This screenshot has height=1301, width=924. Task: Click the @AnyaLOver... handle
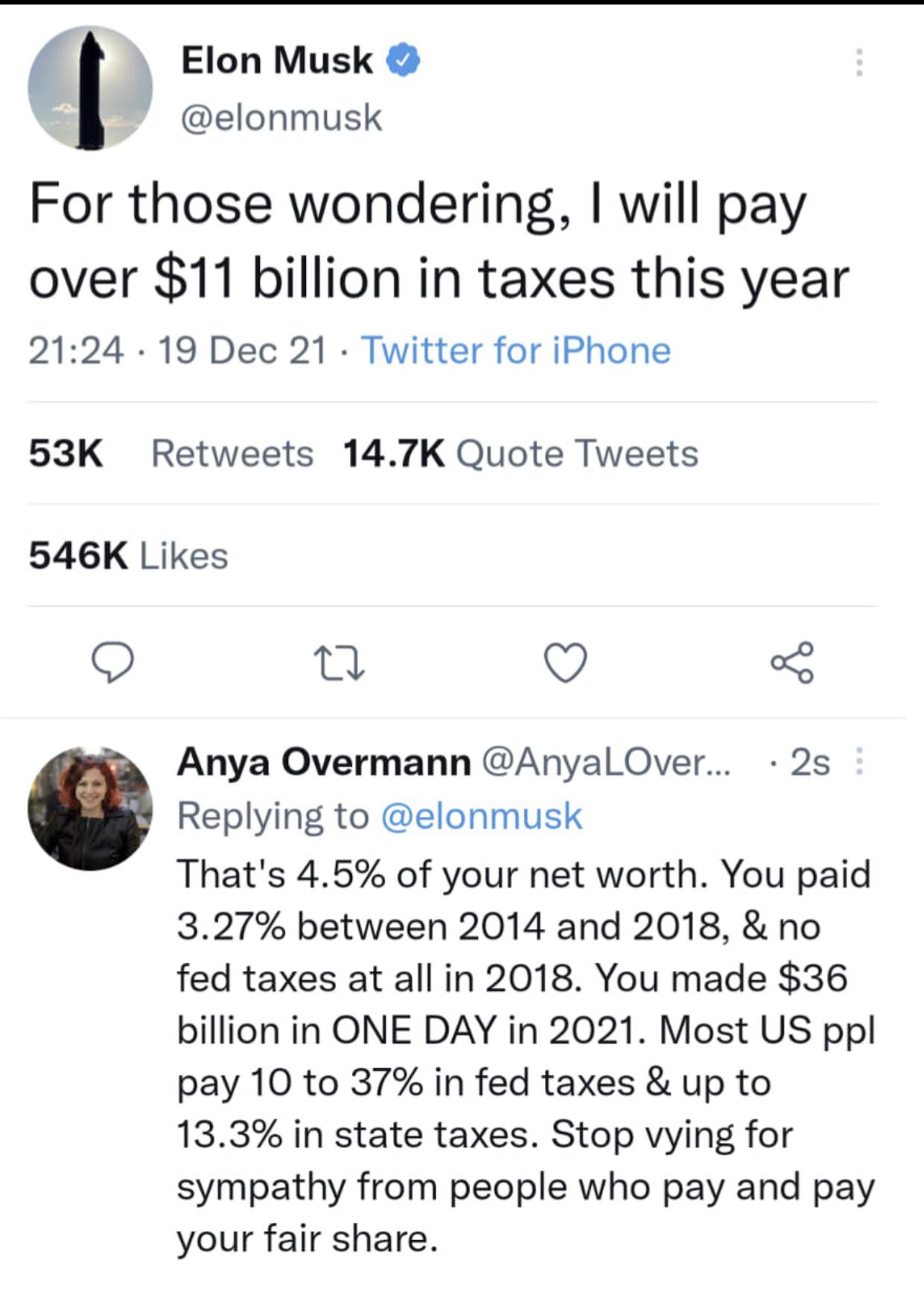point(606,762)
